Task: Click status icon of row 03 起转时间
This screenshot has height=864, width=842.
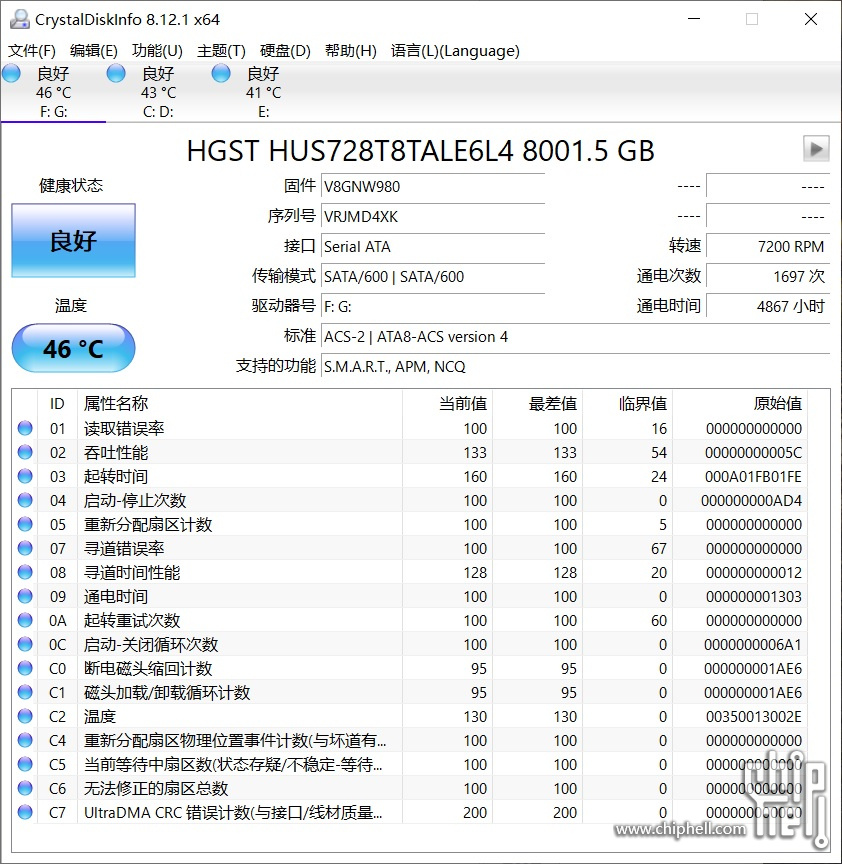Action: [25, 476]
